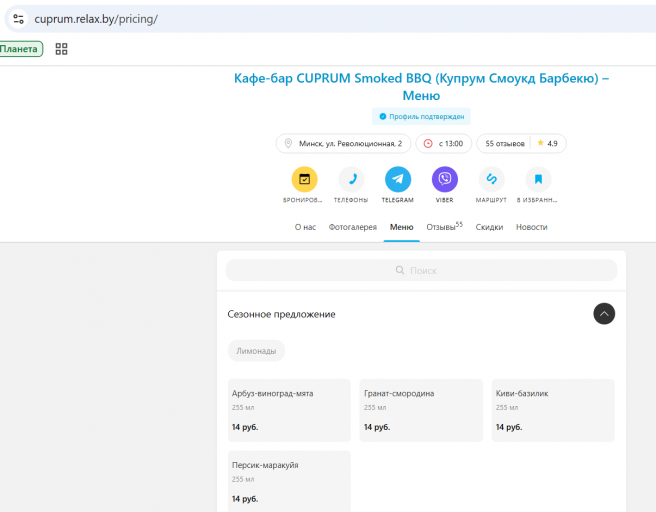Click the Сезонное предложение heading
The image size is (656, 512).
coord(282,314)
